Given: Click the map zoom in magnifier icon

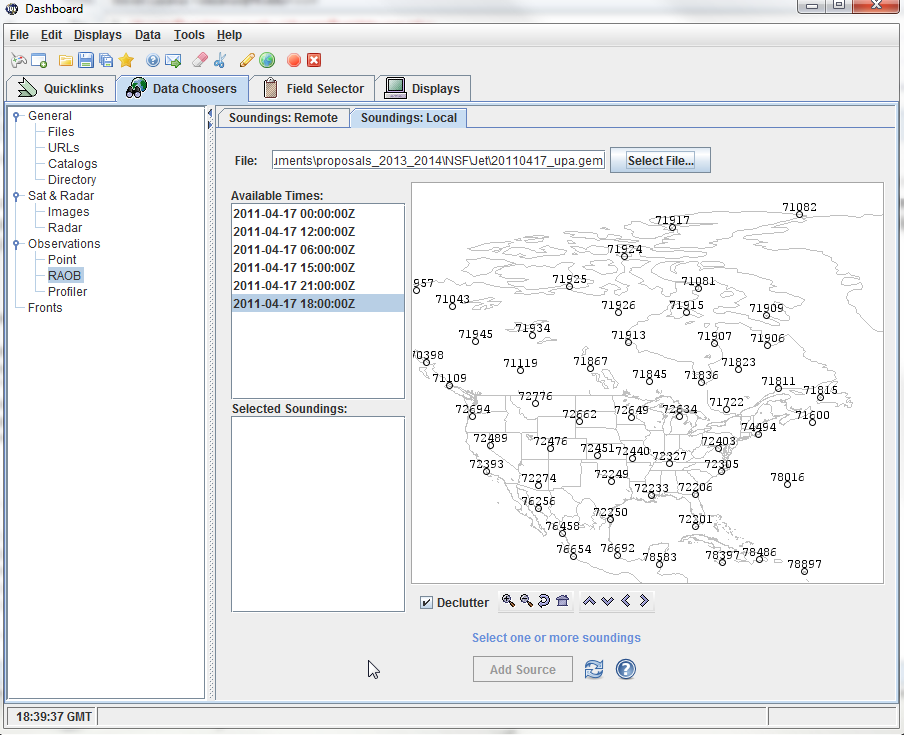Looking at the screenshot, I should pos(508,601).
